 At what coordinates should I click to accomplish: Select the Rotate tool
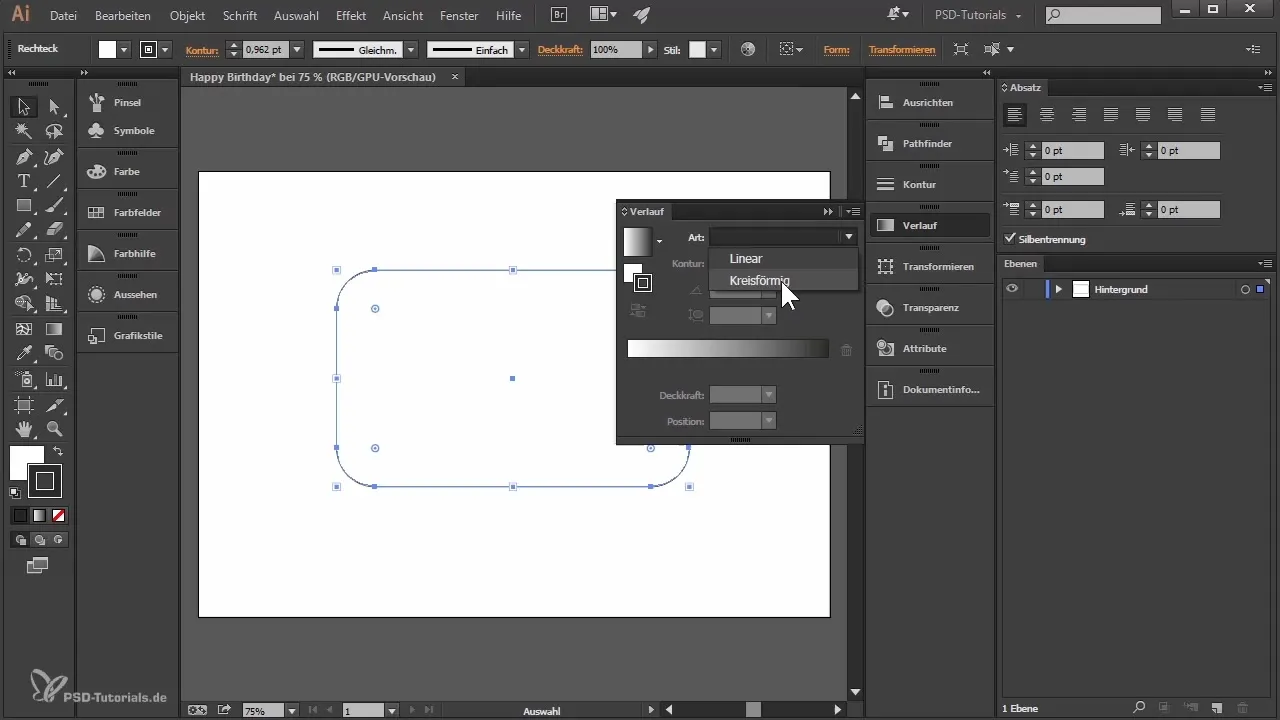24,255
